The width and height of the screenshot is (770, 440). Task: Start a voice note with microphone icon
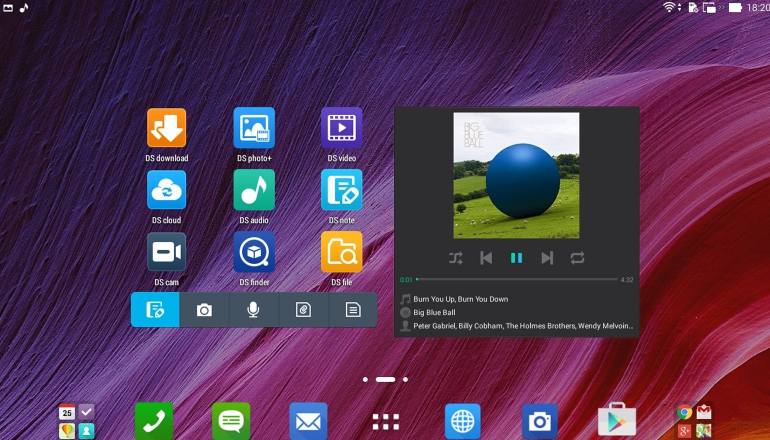(254, 310)
